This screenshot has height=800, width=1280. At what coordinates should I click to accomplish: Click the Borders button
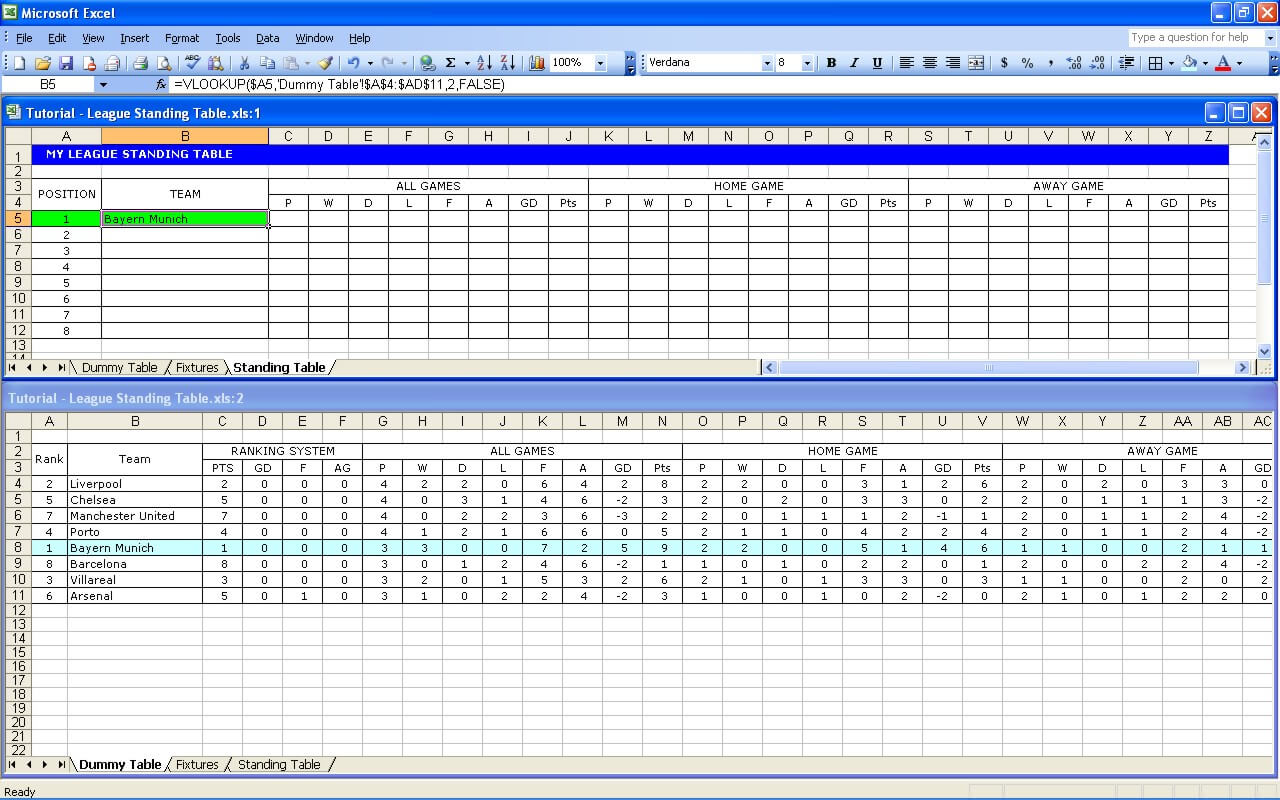1155,63
